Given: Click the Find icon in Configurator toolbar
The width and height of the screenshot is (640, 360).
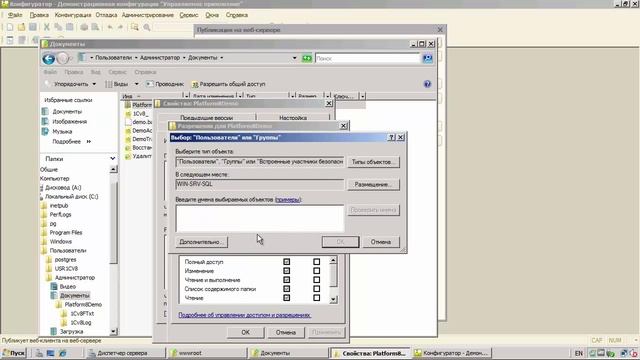Looking at the screenshot, I should [134, 27].
